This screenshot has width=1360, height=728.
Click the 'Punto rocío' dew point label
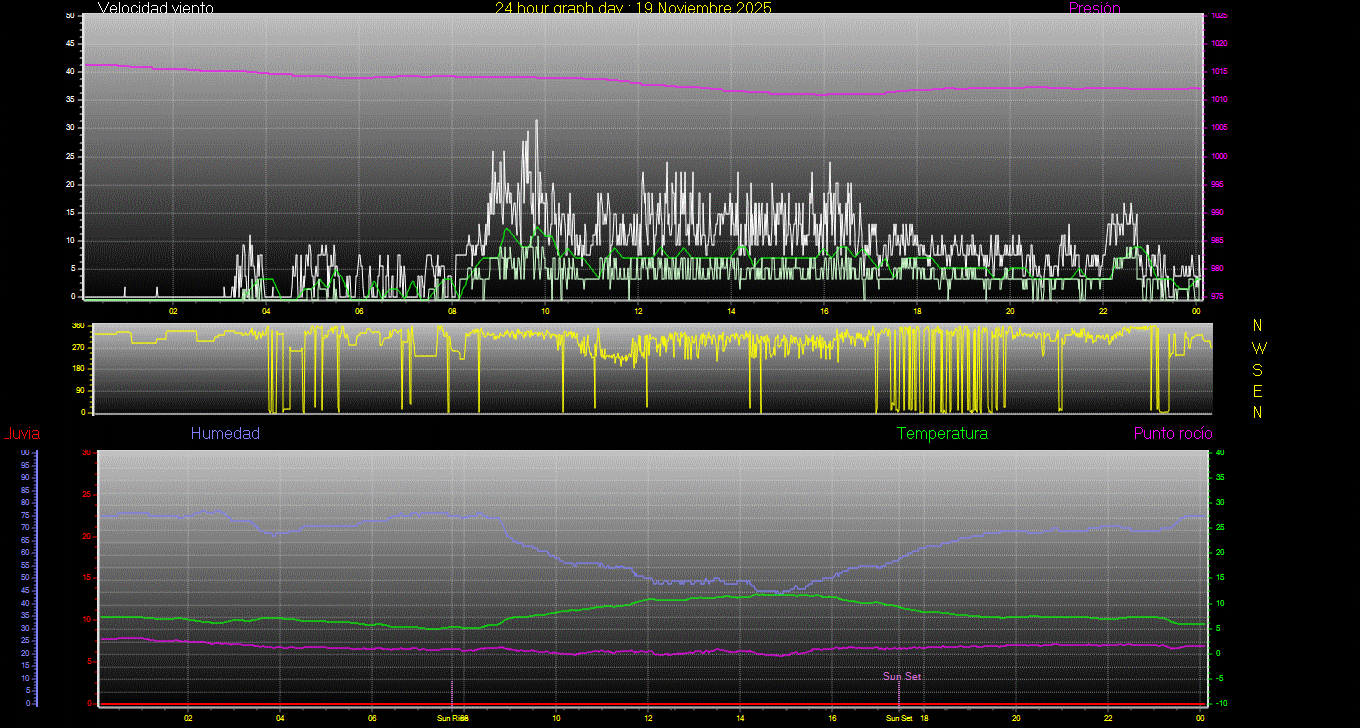[1173, 433]
